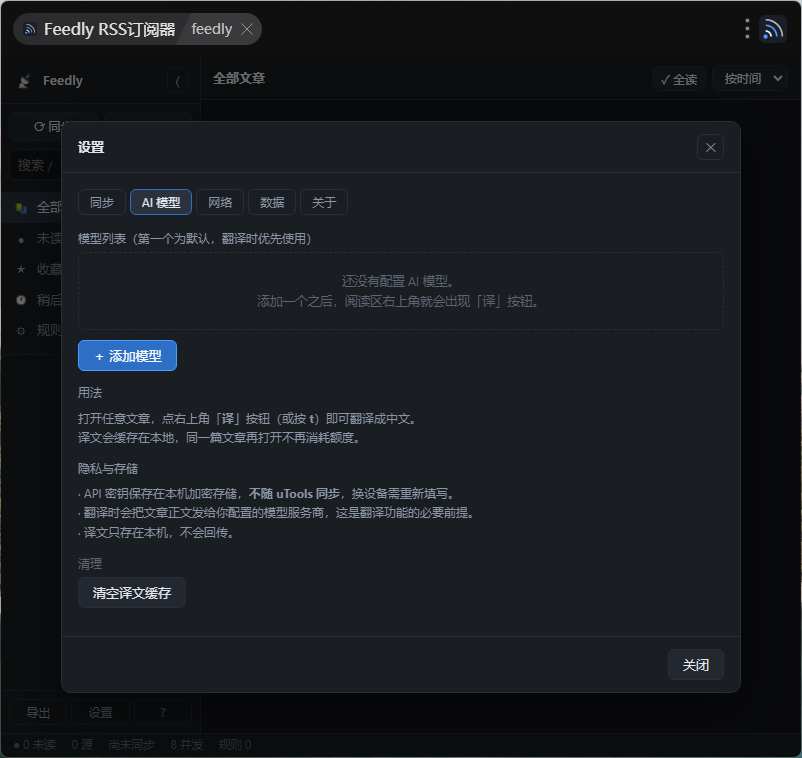Close settings dialog with X icon

[x=710, y=147]
